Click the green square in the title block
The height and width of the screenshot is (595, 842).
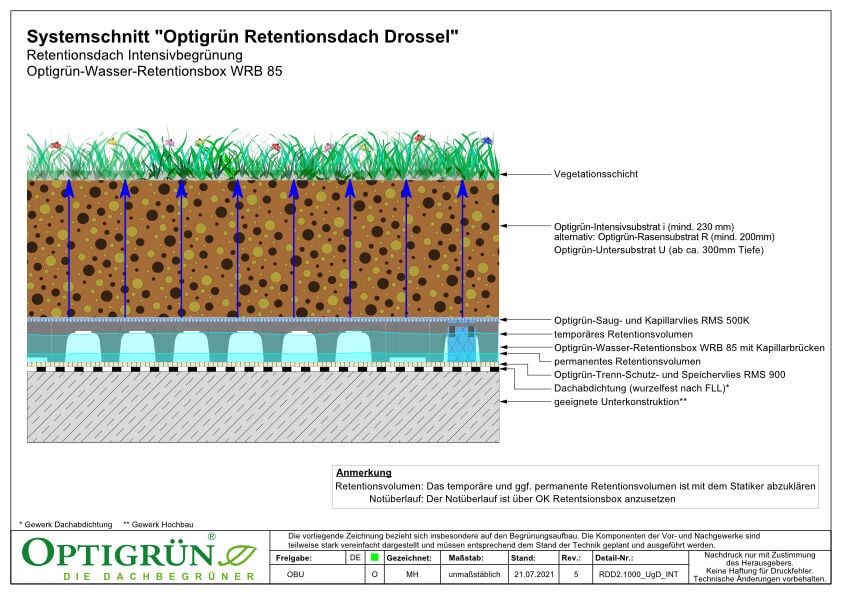pyautogui.click(x=374, y=557)
